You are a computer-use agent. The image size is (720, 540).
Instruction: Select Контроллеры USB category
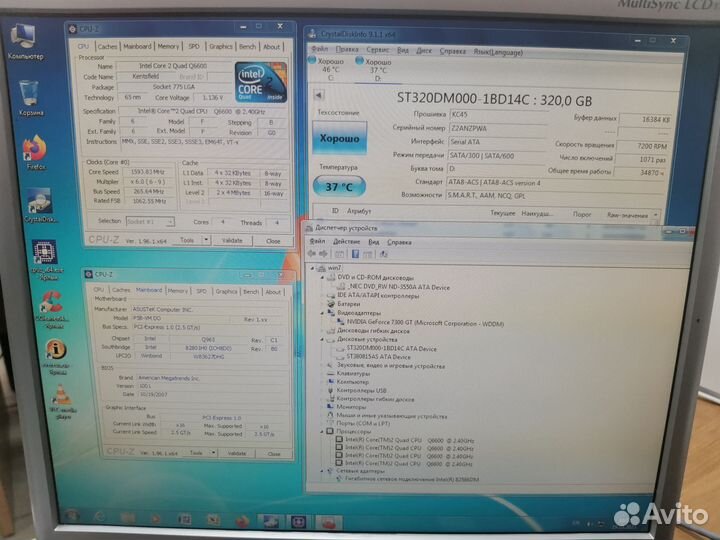tap(361, 390)
